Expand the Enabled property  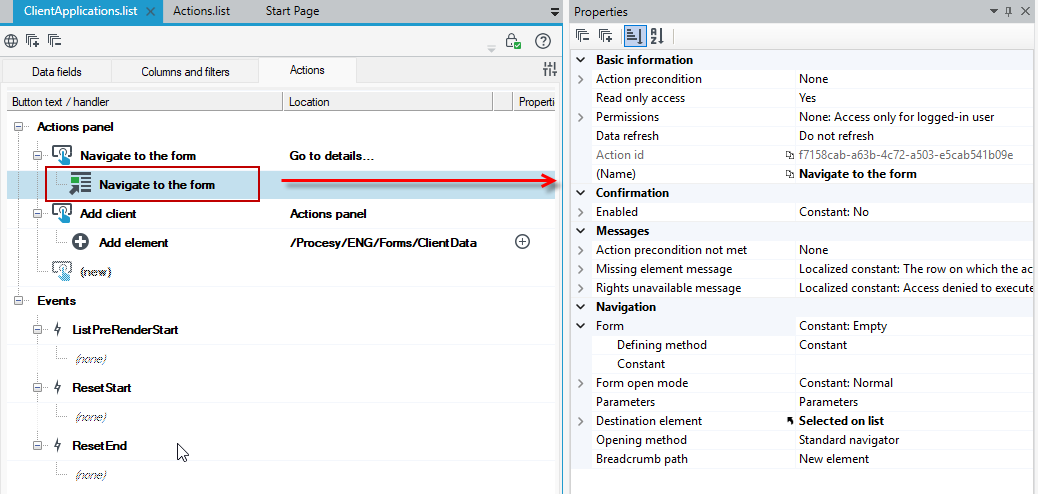pyautogui.click(x=581, y=212)
